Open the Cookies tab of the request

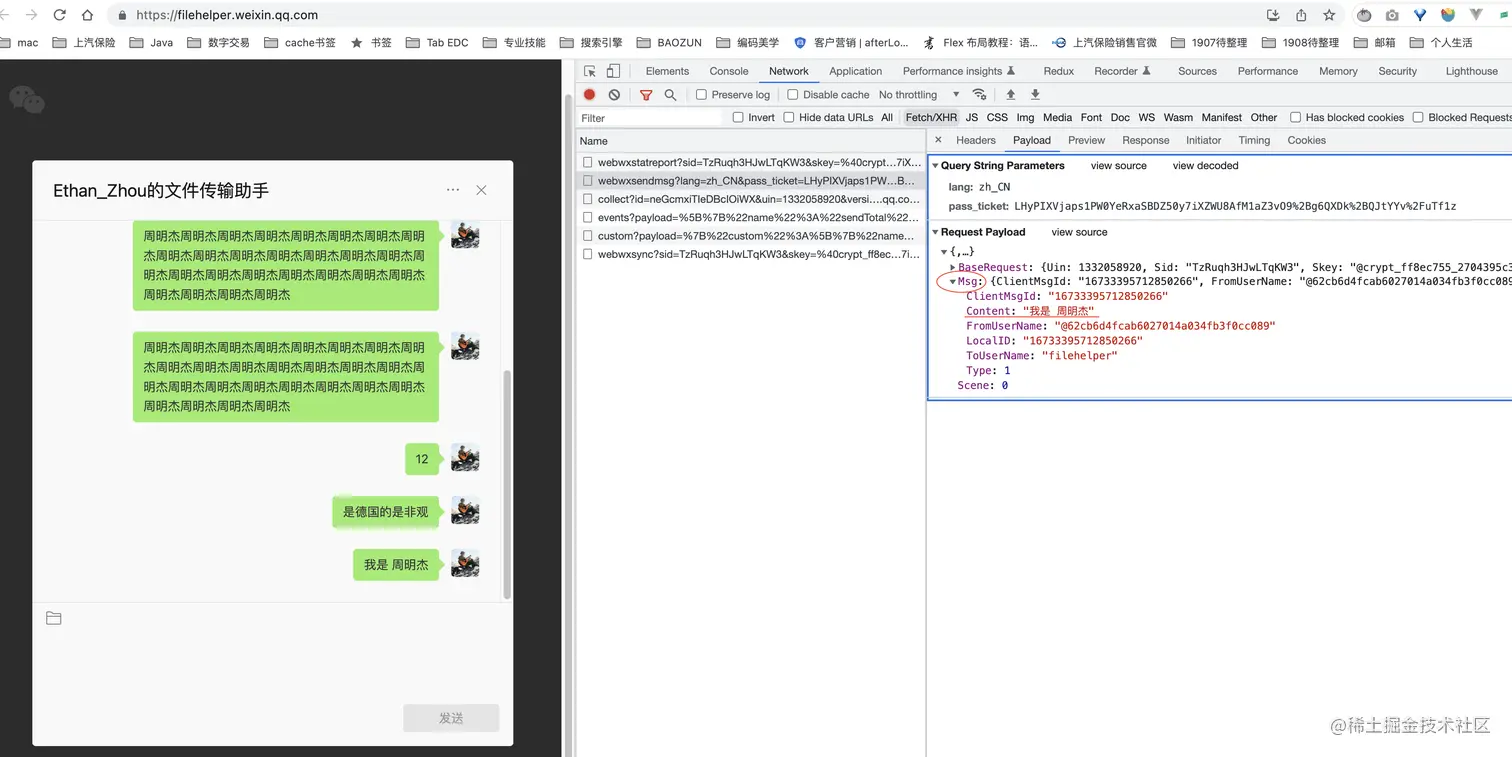1306,140
